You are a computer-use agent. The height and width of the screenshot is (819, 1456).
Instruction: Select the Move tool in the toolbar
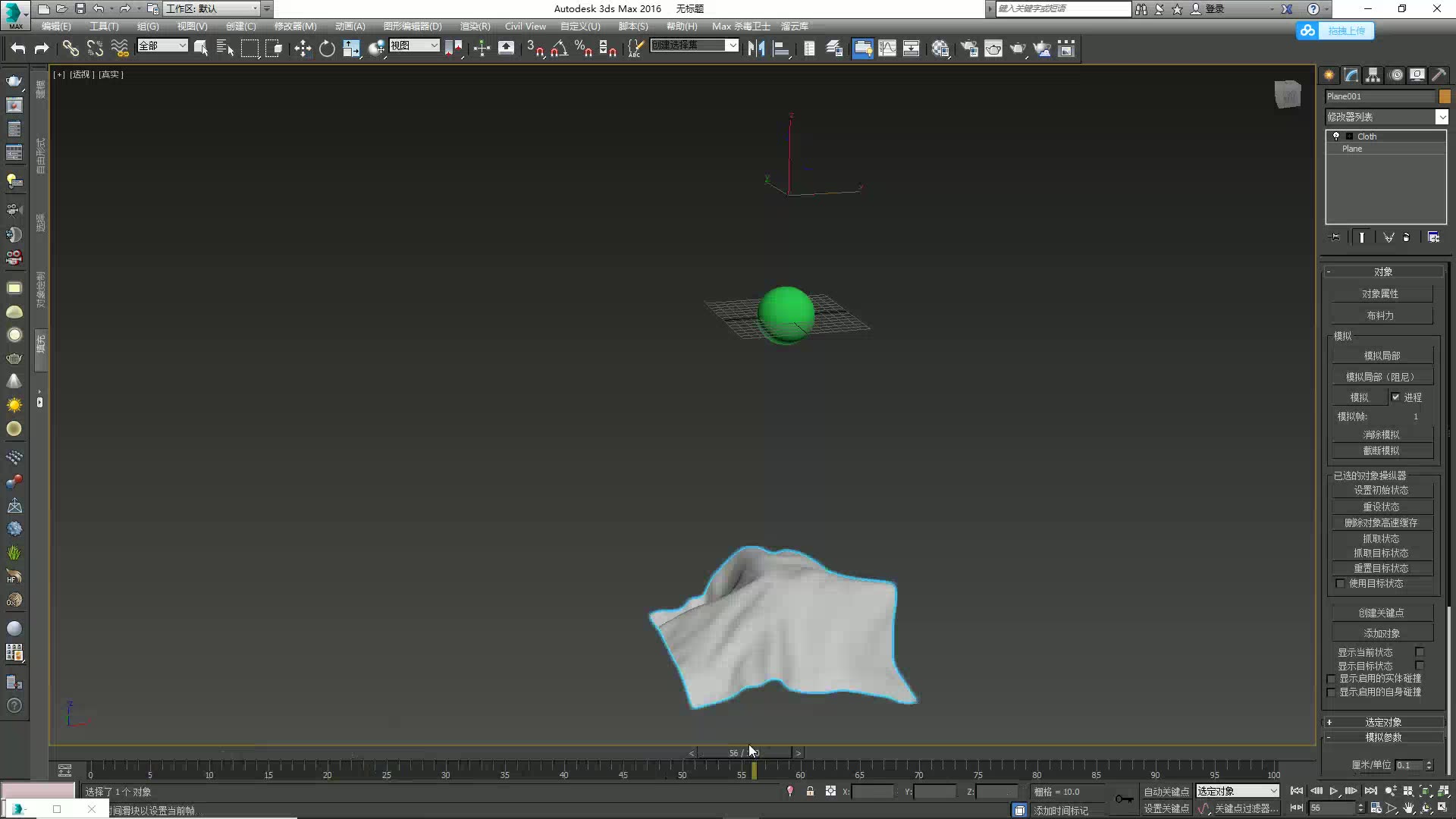[303, 49]
